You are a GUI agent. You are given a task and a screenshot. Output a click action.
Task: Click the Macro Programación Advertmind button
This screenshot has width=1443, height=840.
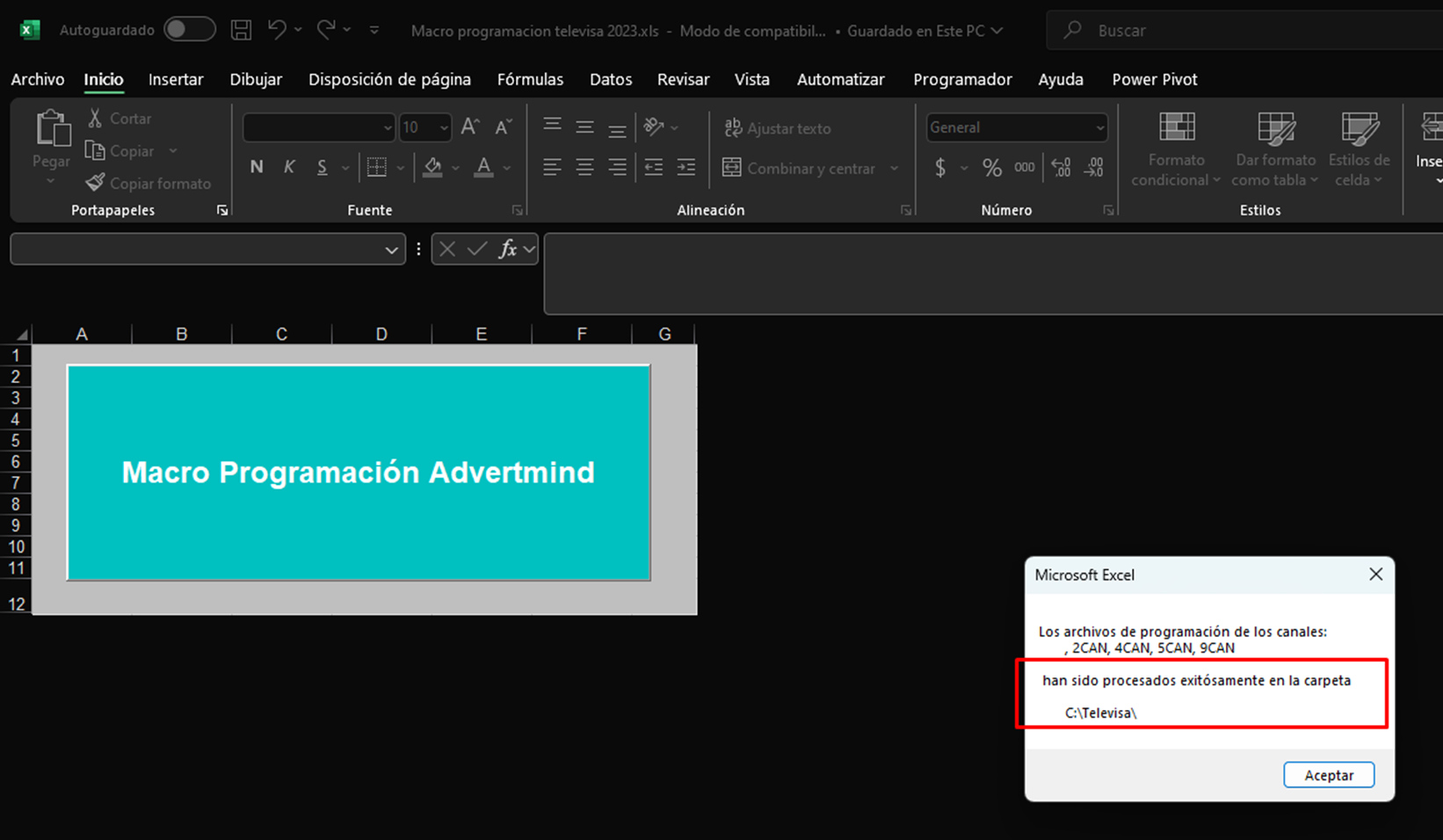point(359,473)
